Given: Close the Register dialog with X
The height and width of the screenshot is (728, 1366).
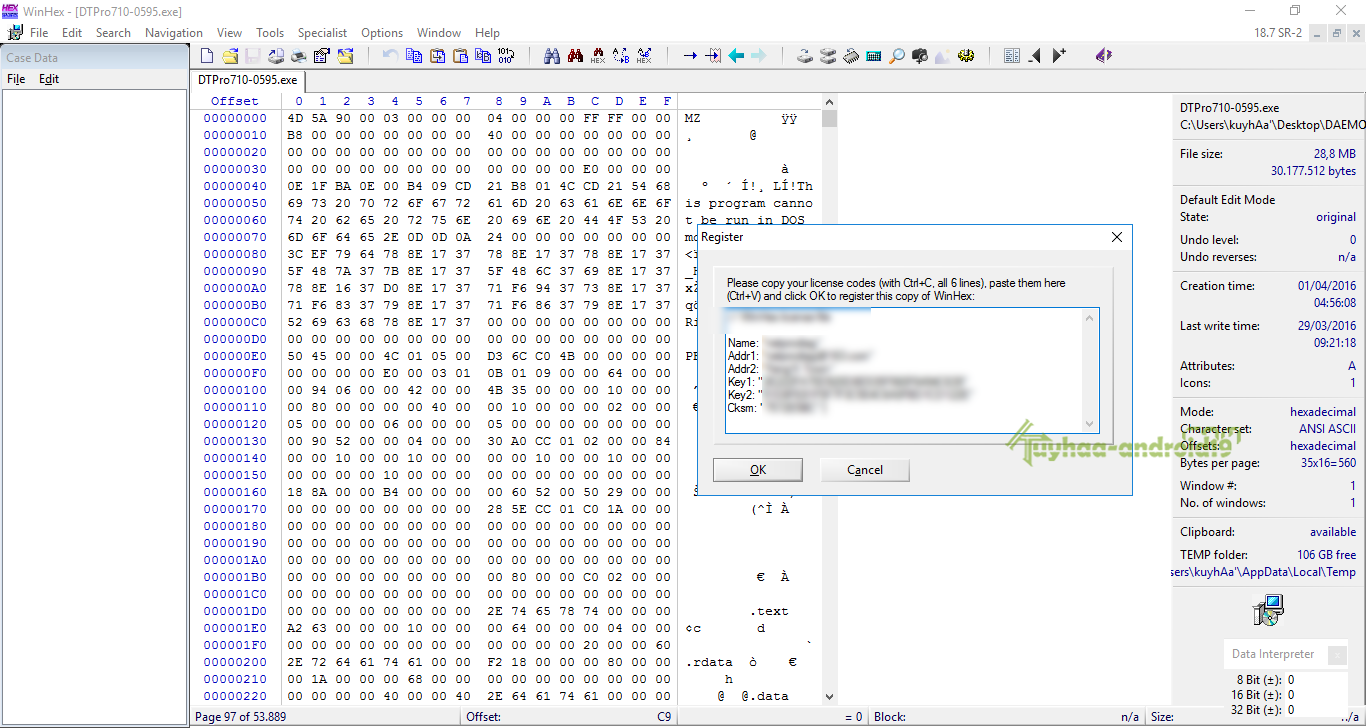Looking at the screenshot, I should click(1117, 237).
